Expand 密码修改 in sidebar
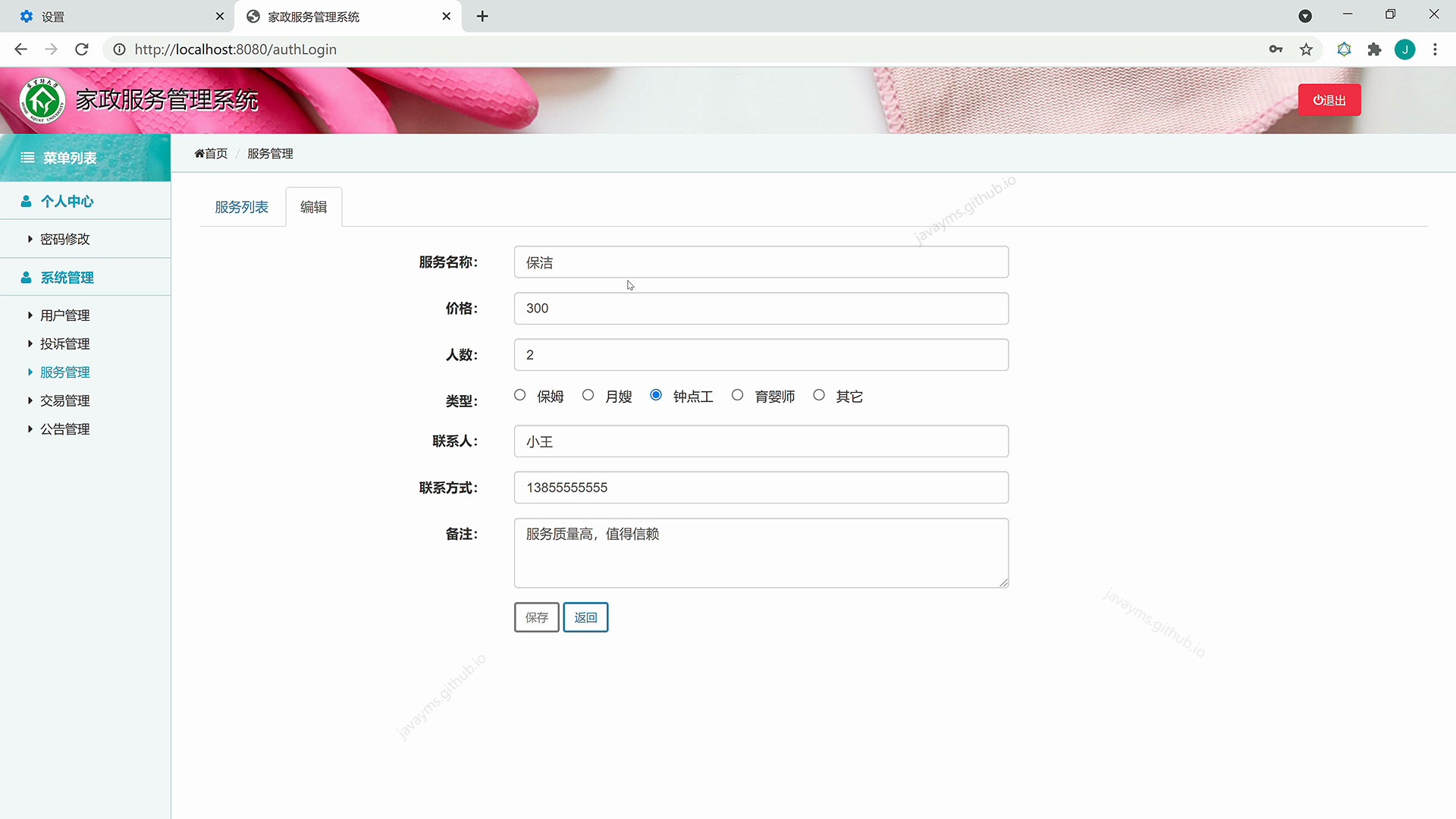 click(64, 240)
